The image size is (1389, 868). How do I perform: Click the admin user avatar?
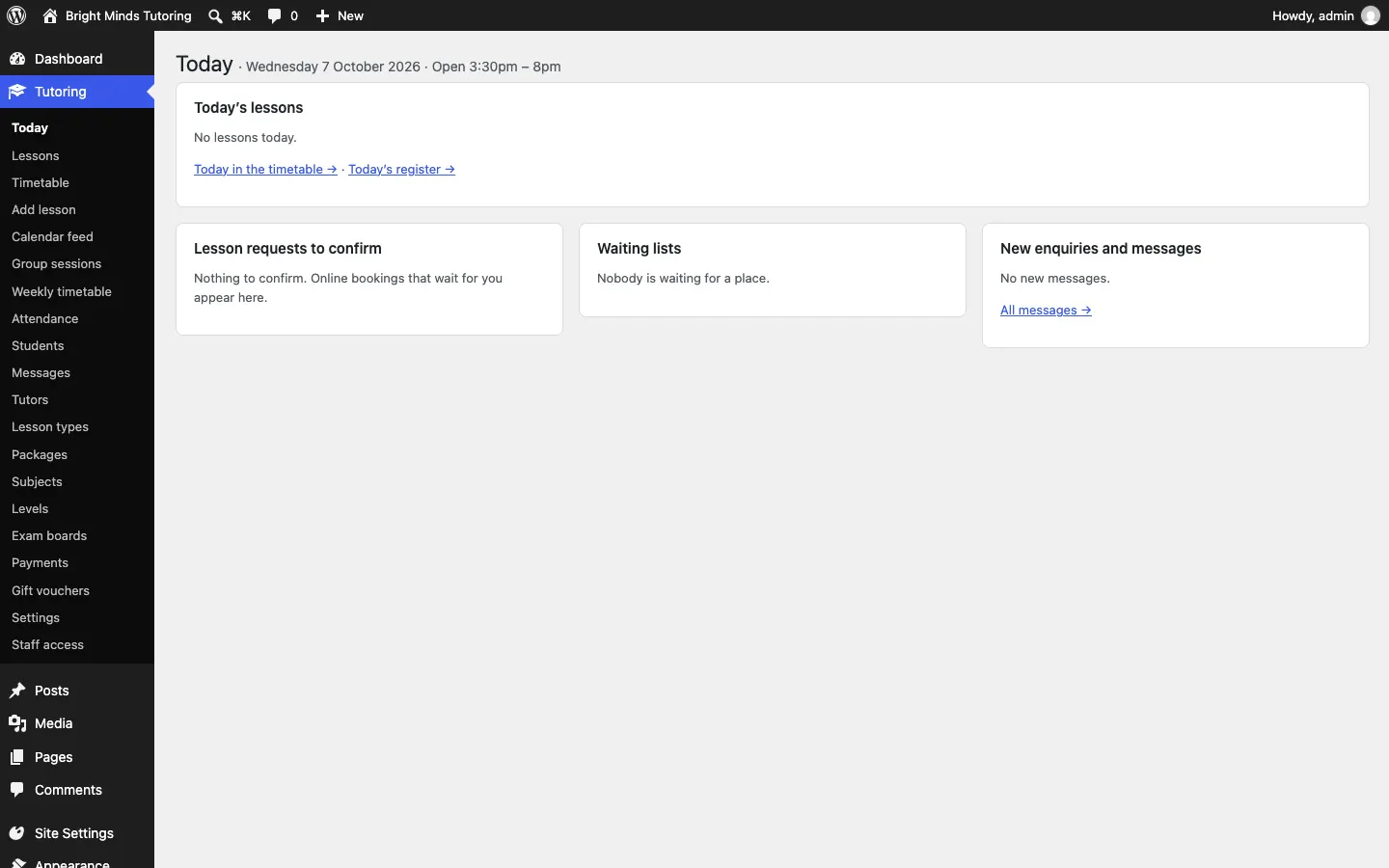1371,15
